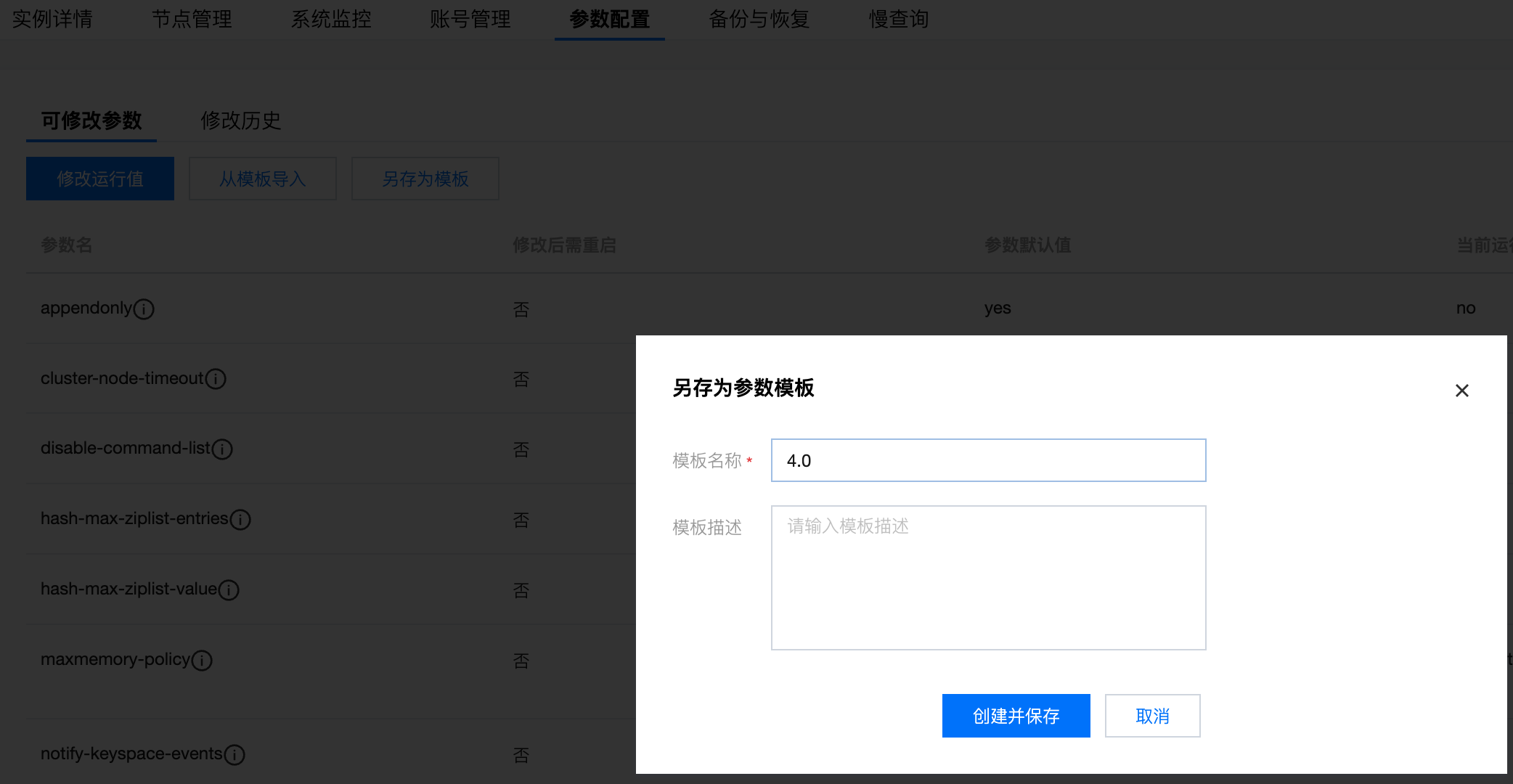Go to 系统监控 tab

(x=331, y=19)
